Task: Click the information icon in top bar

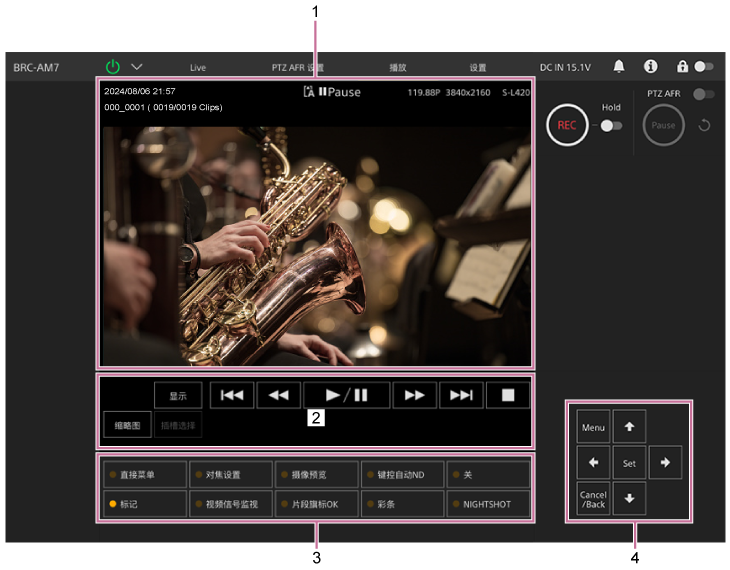Action: coord(650,67)
